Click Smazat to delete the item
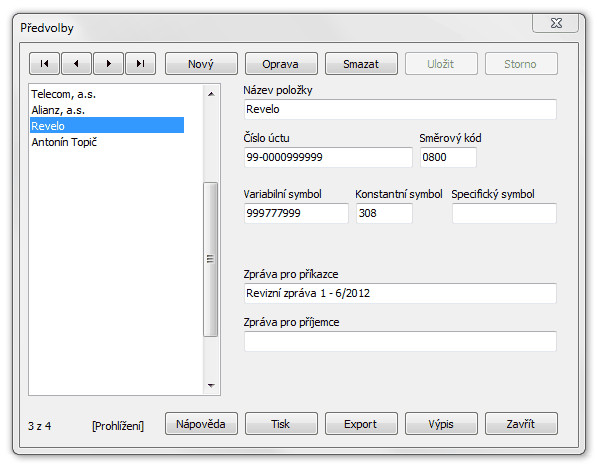Screen dimensions: 597x467 361,64
